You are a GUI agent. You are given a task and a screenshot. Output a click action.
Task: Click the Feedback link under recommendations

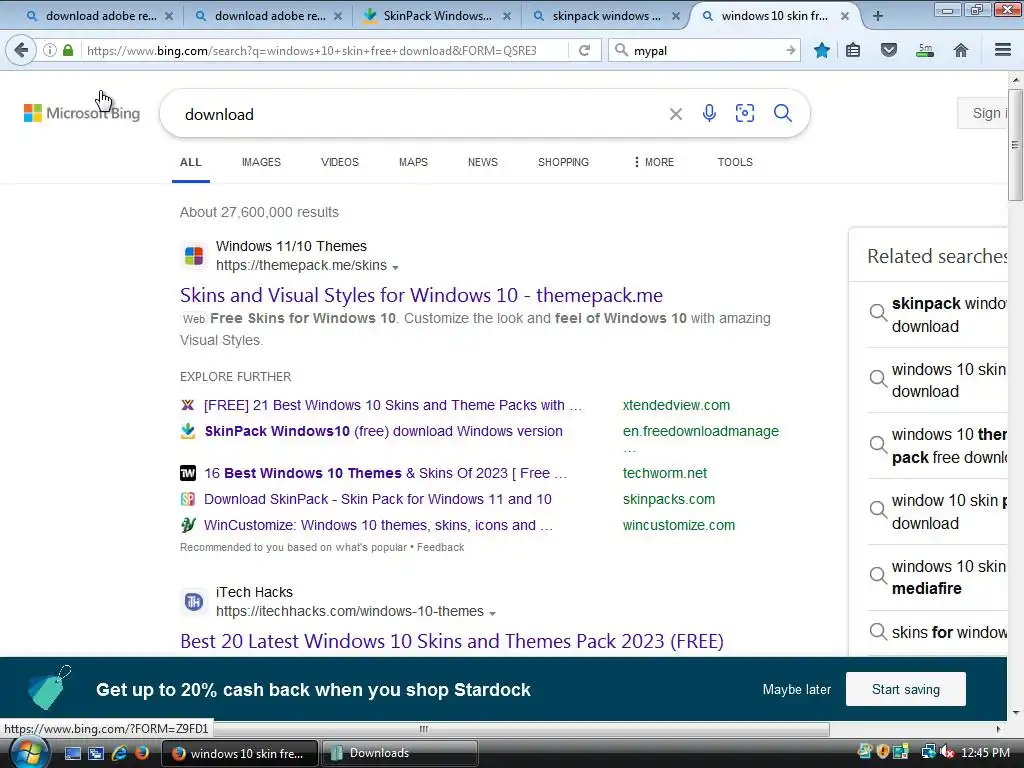pos(441,547)
